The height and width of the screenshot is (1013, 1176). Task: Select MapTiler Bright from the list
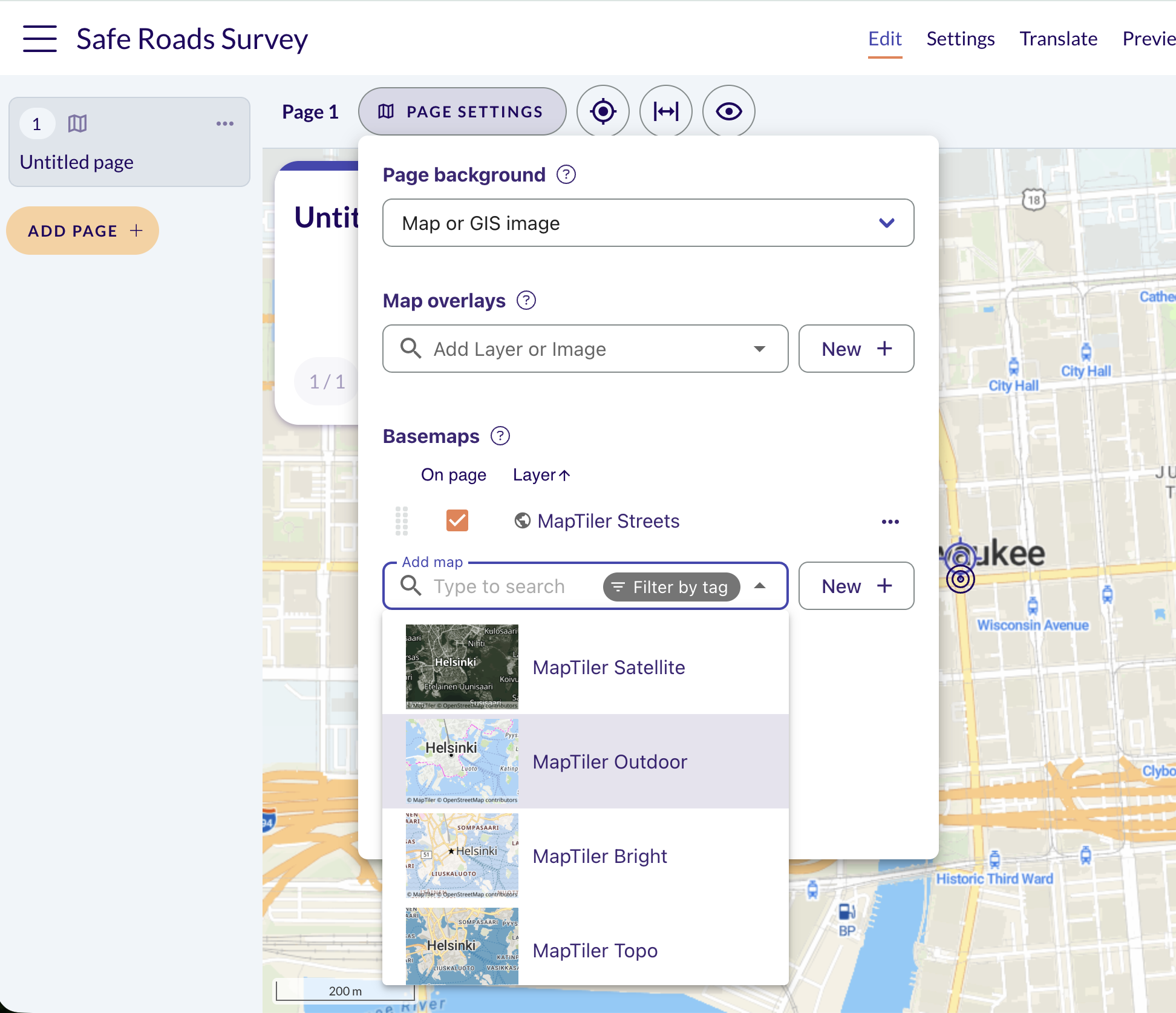(586, 856)
